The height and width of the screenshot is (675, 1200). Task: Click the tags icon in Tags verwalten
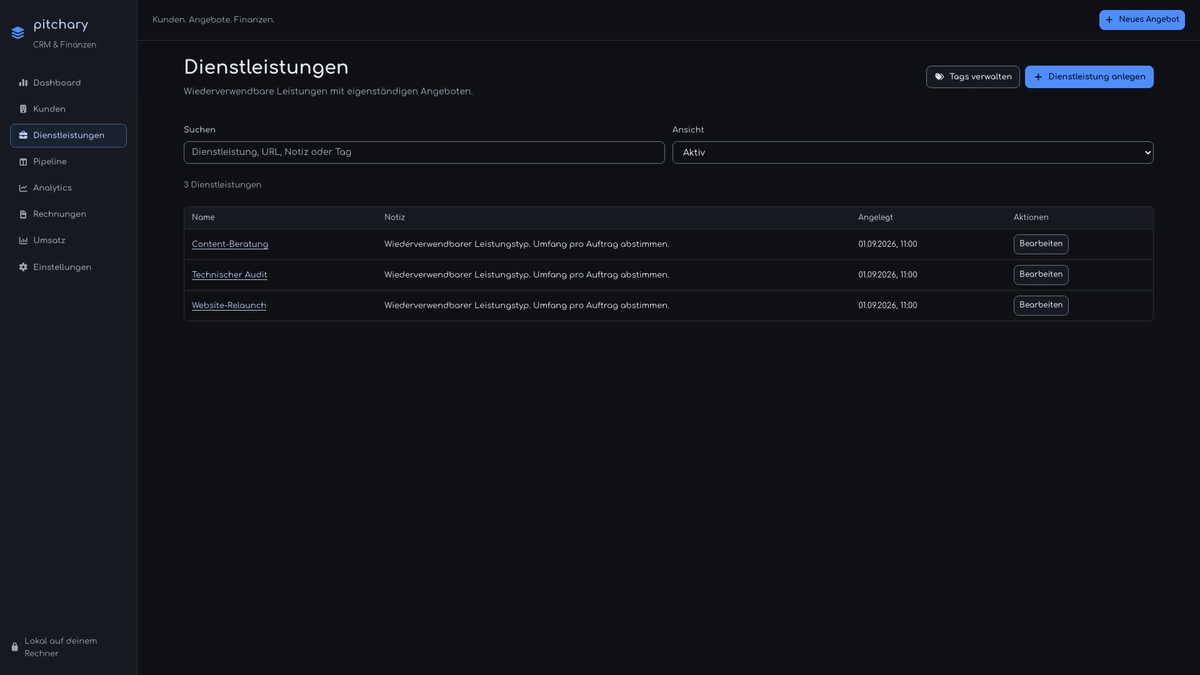point(939,77)
